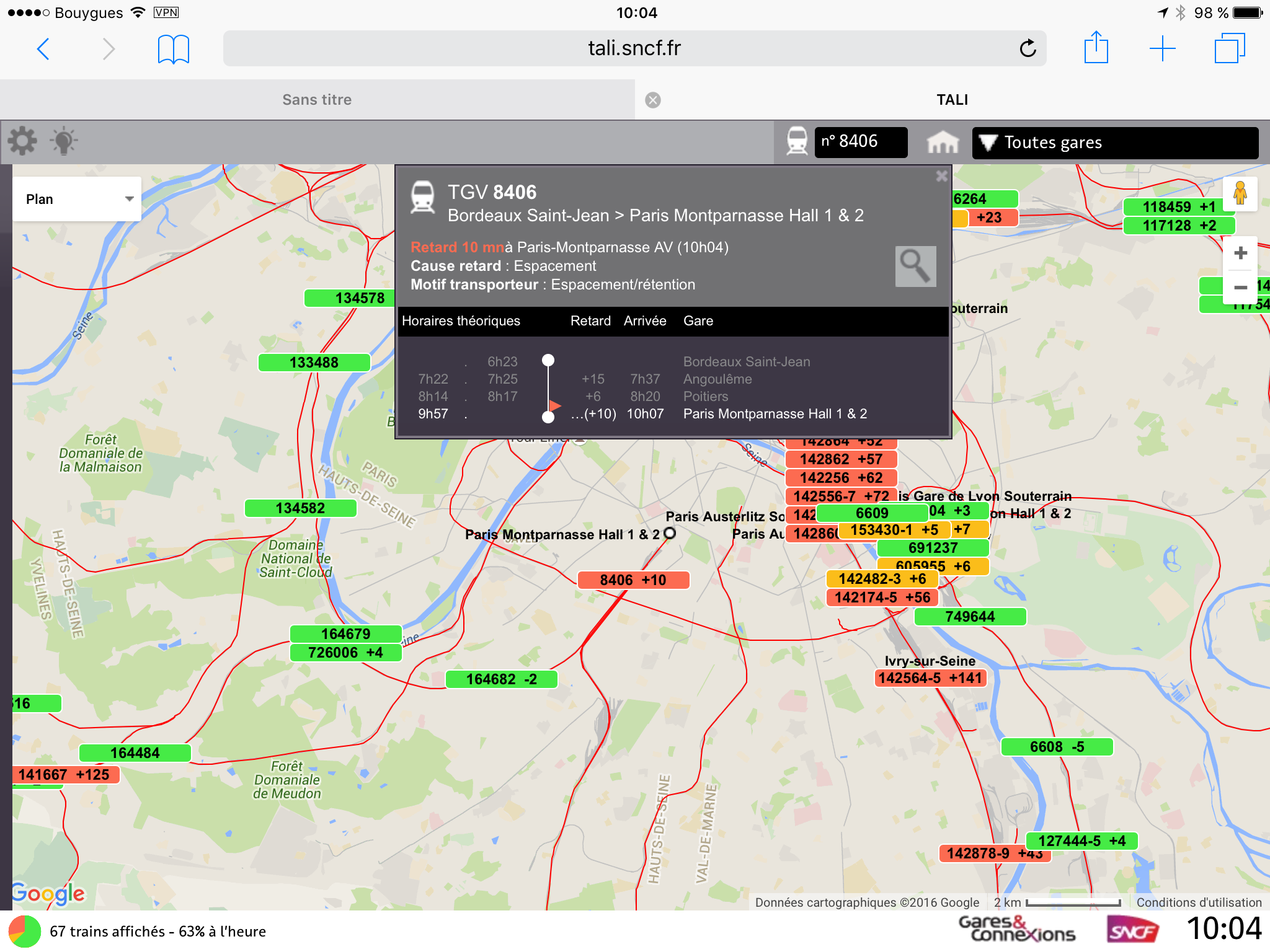The height and width of the screenshot is (952, 1270).
Task: Click the magnifier in TGV 8406 panel
Action: (x=916, y=267)
